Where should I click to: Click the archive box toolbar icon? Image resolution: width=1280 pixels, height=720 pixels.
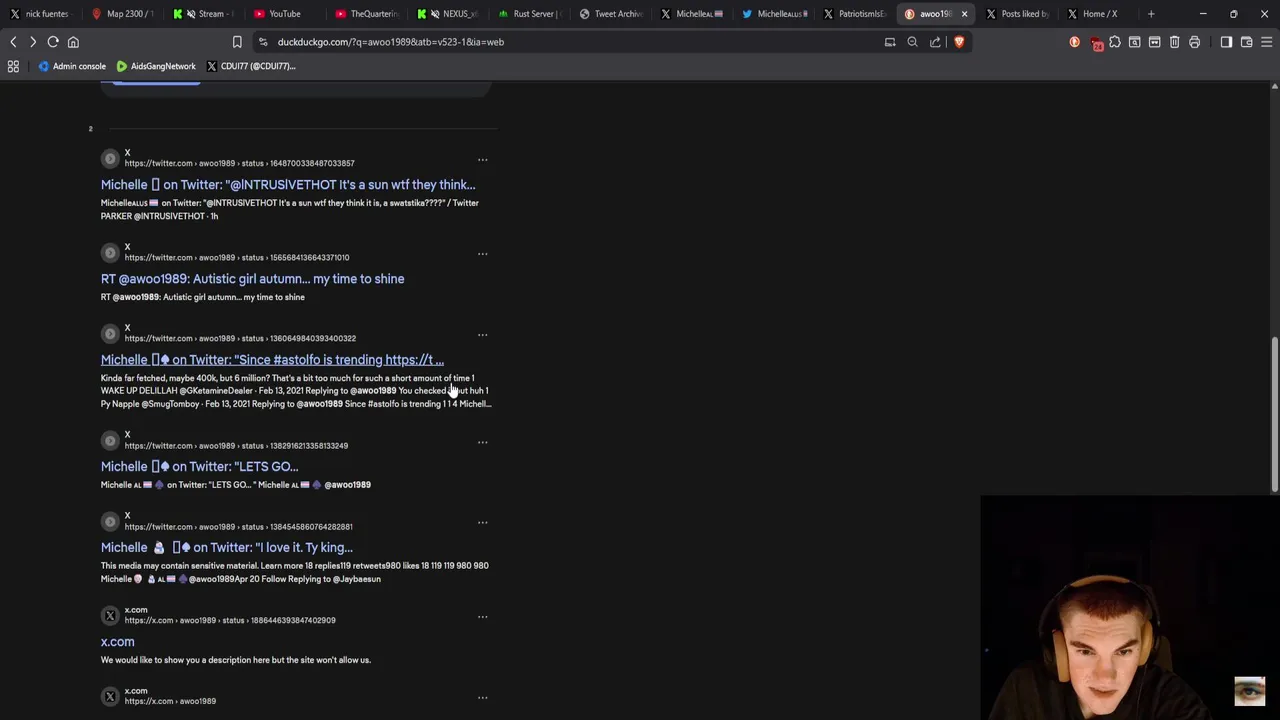click(1155, 42)
